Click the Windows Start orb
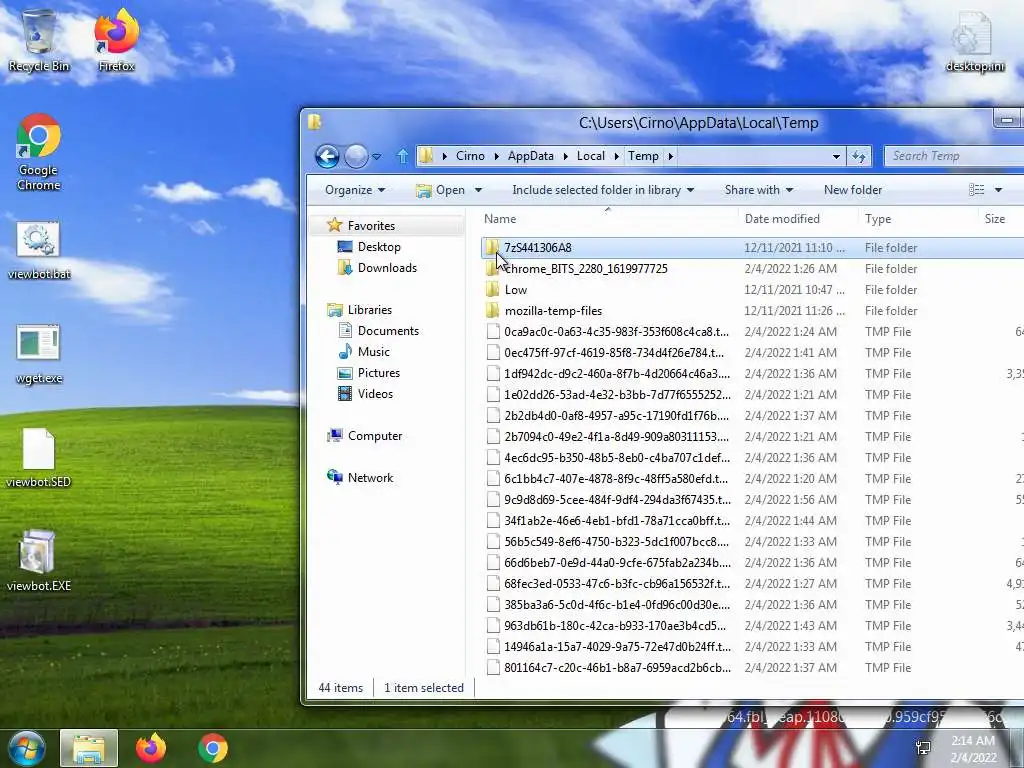Screen dimensions: 1024x768 point(26,748)
